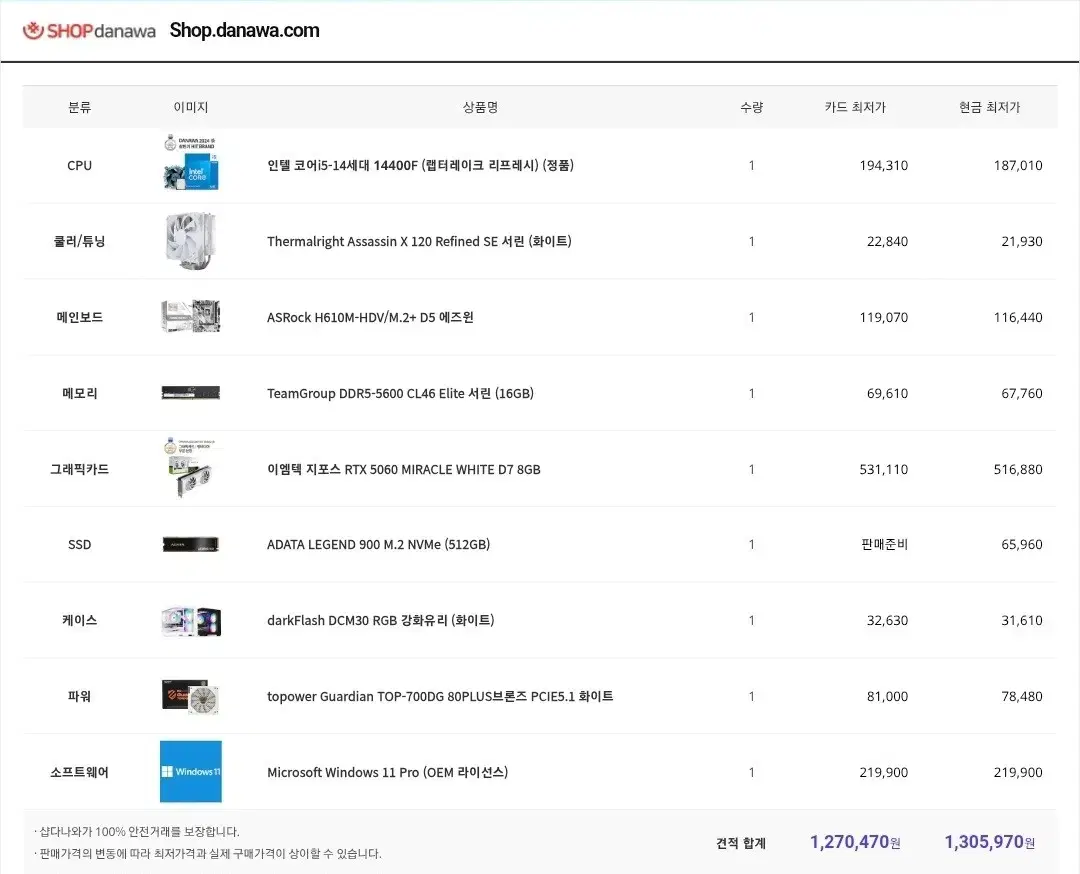
Task: Click the 이미지 column header
Action: [191, 107]
